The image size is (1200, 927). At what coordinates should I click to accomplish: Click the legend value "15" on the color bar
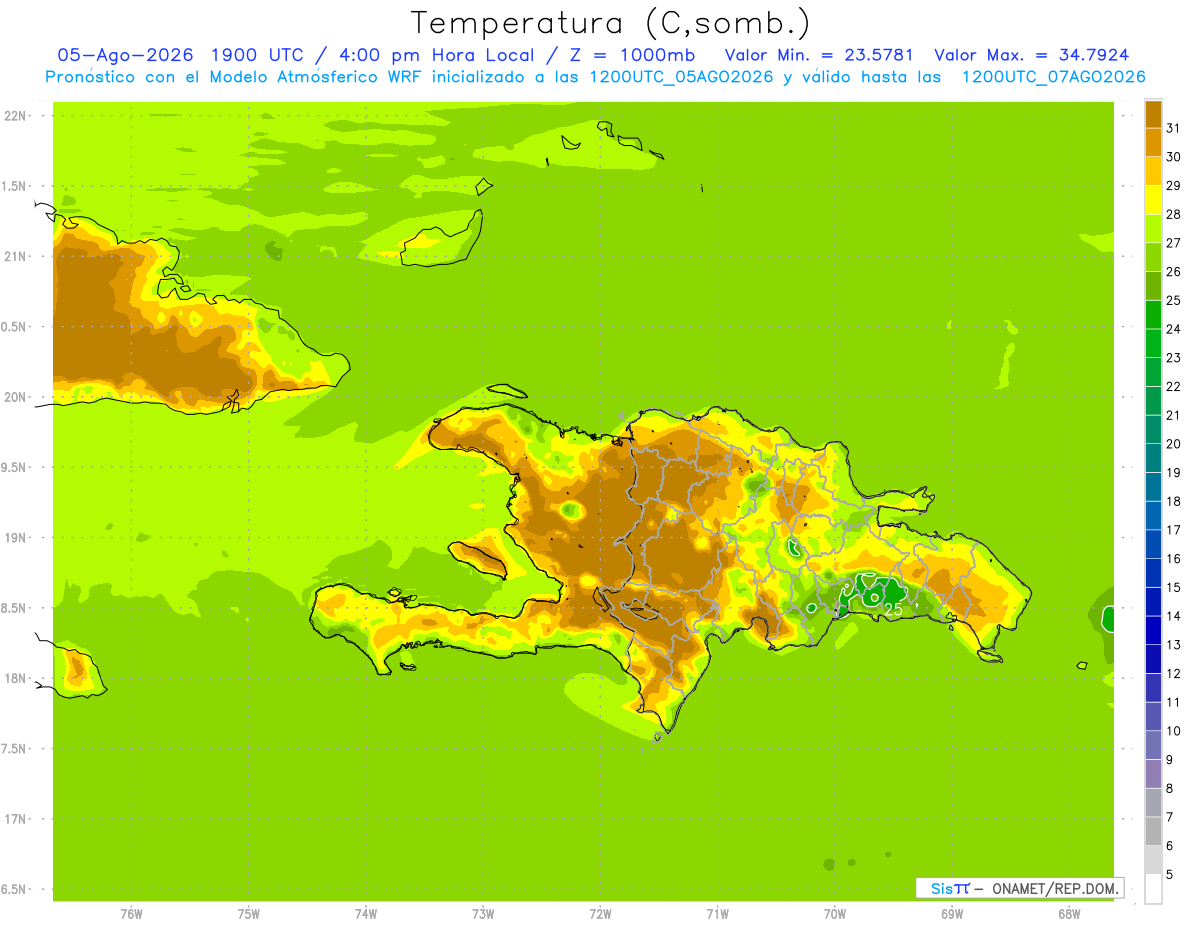click(1174, 587)
